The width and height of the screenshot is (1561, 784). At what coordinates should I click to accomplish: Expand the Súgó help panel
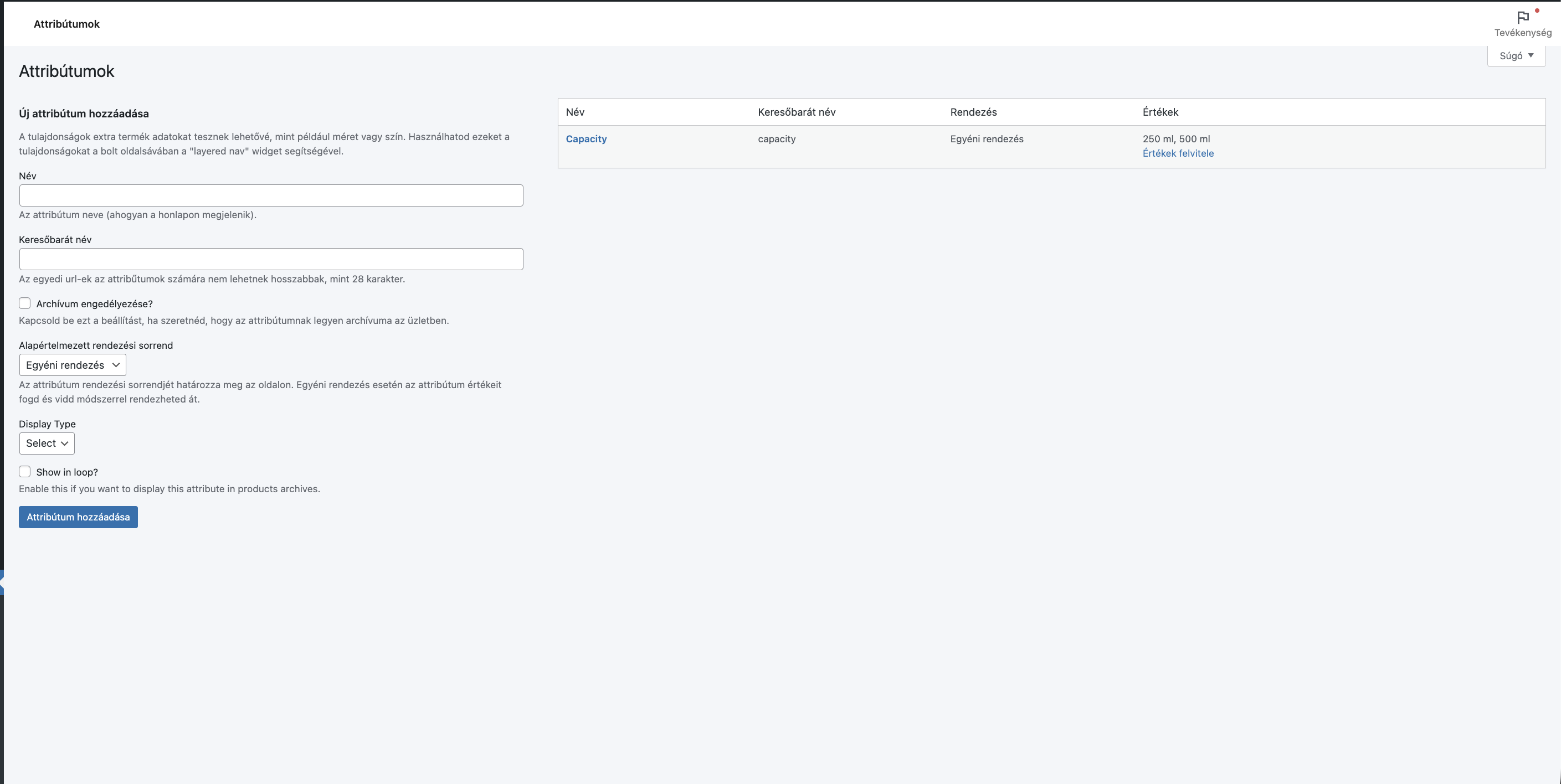pyautogui.click(x=1515, y=56)
